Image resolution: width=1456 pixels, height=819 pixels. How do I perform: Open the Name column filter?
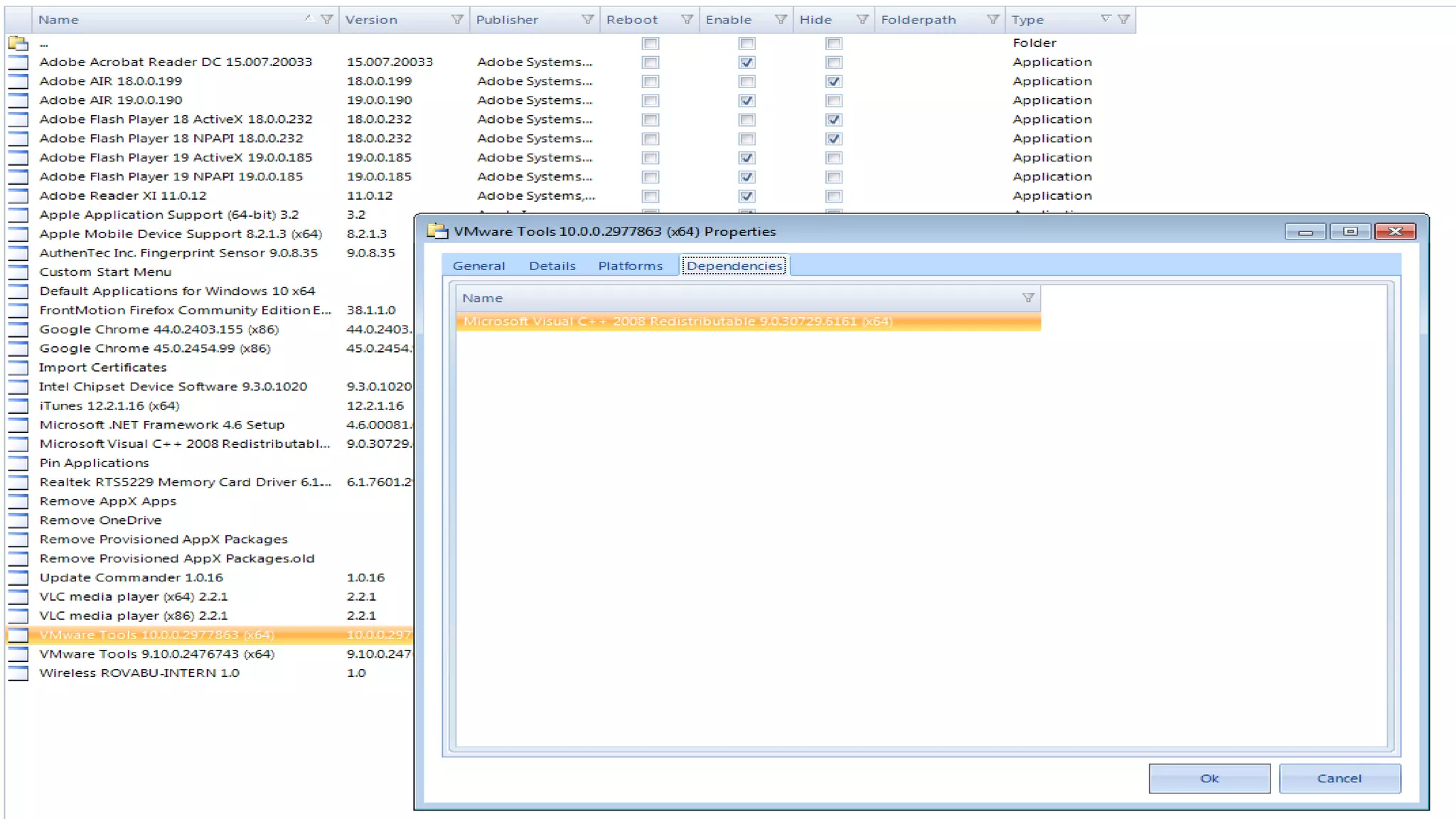click(327, 20)
